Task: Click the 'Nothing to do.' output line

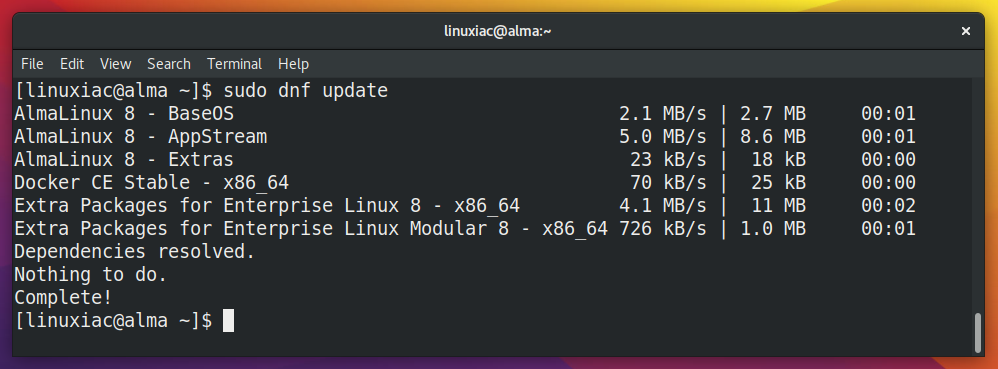Action: pyautogui.click(x=90, y=274)
